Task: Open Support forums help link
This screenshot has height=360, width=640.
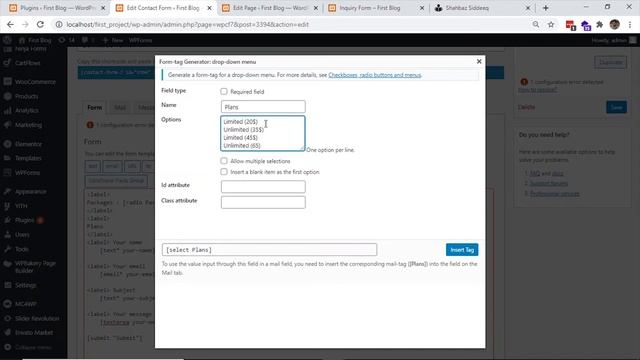Action: (x=549, y=183)
